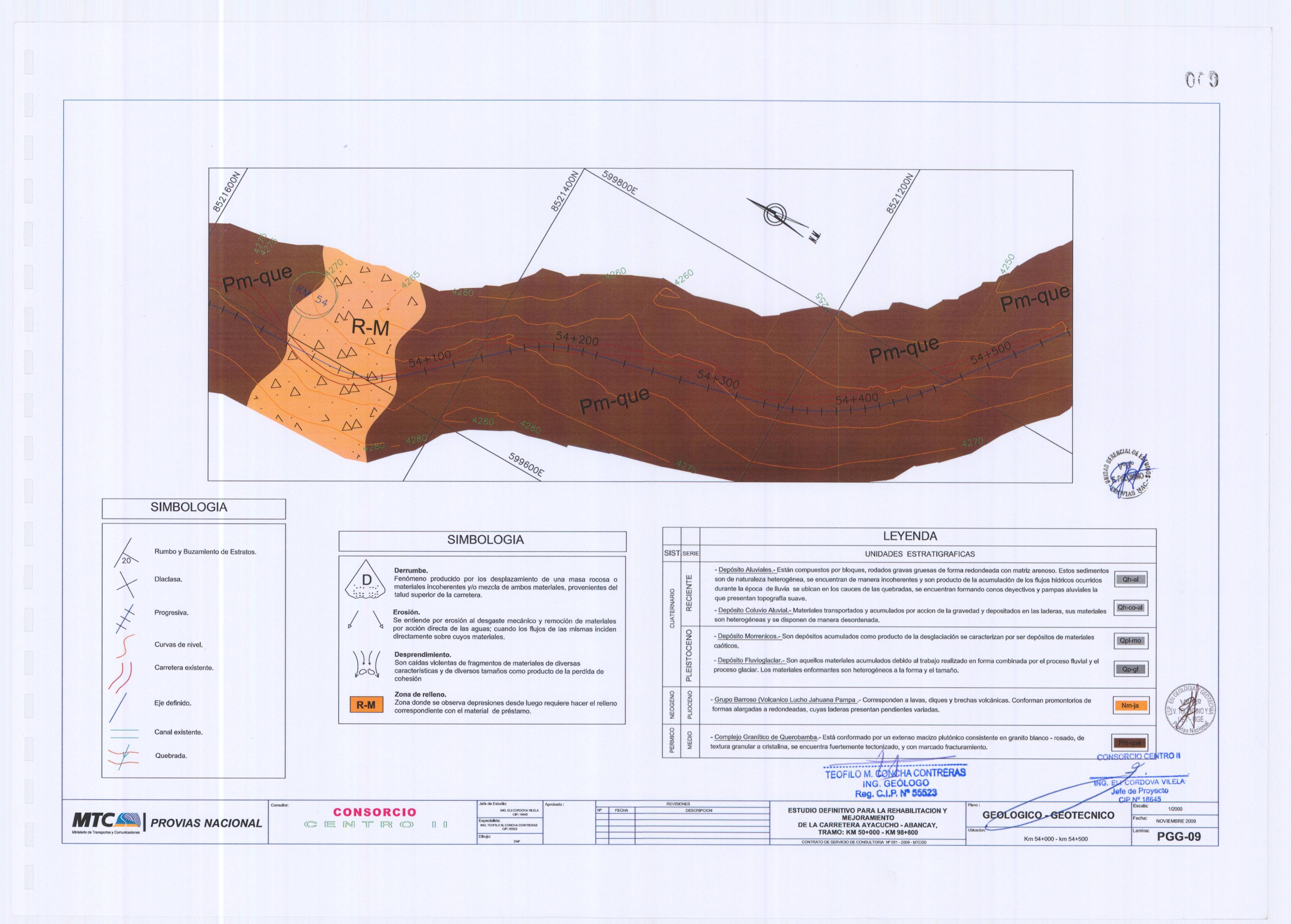Click the Consorcio Centro II logo
The image size is (1291, 924).
(x=375, y=818)
